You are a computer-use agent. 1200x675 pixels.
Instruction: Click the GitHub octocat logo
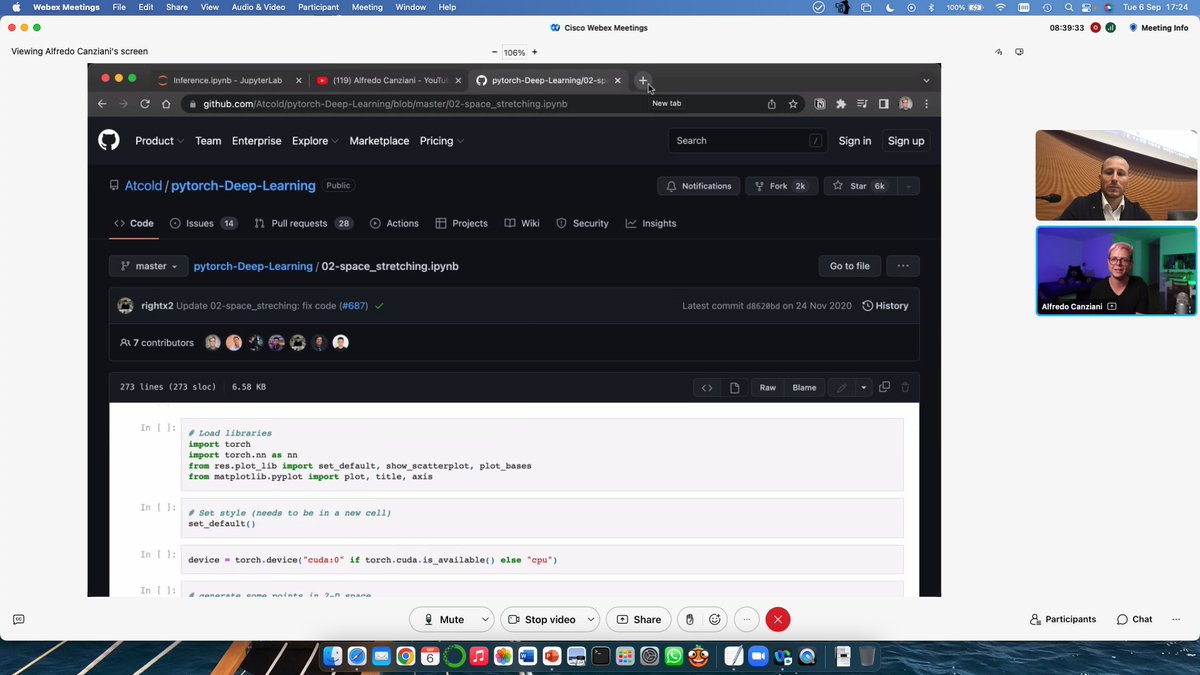(x=109, y=141)
